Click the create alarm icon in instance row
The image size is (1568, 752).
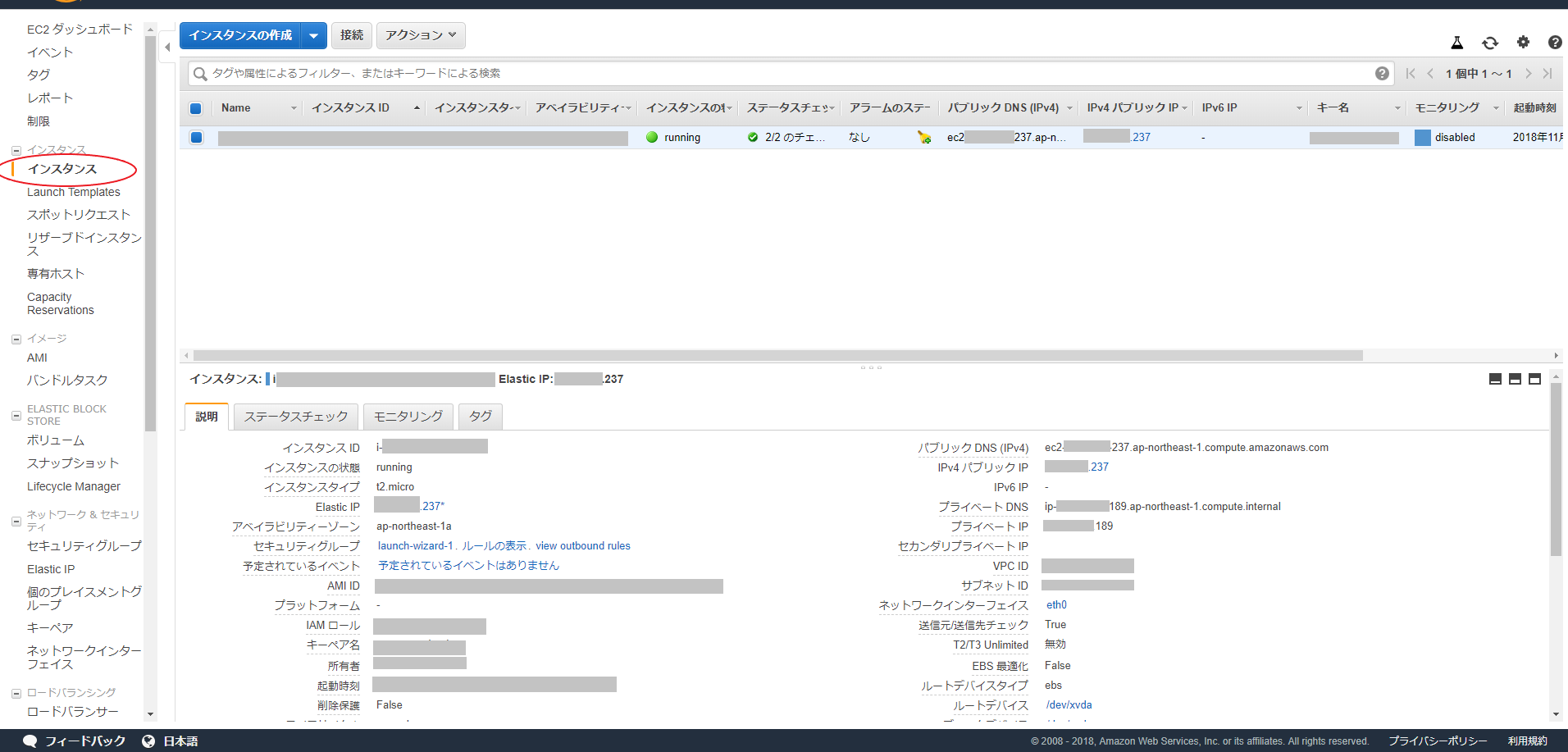[924, 137]
